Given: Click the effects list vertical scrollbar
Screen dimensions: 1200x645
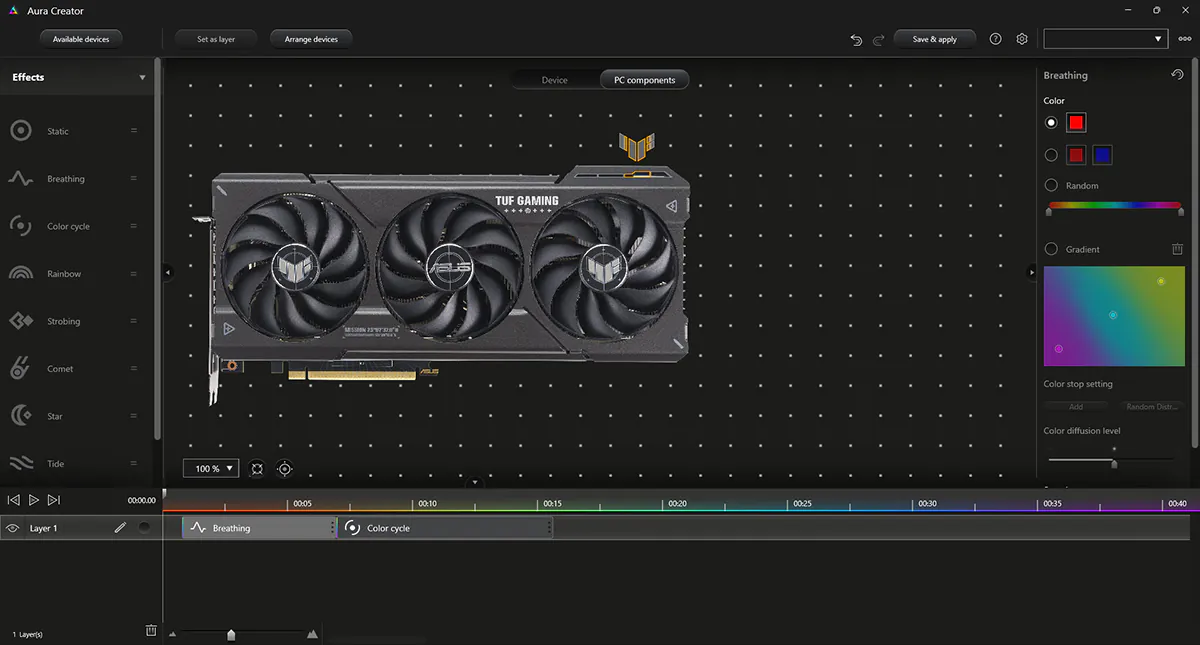Looking at the screenshot, I should pyautogui.click(x=157, y=250).
